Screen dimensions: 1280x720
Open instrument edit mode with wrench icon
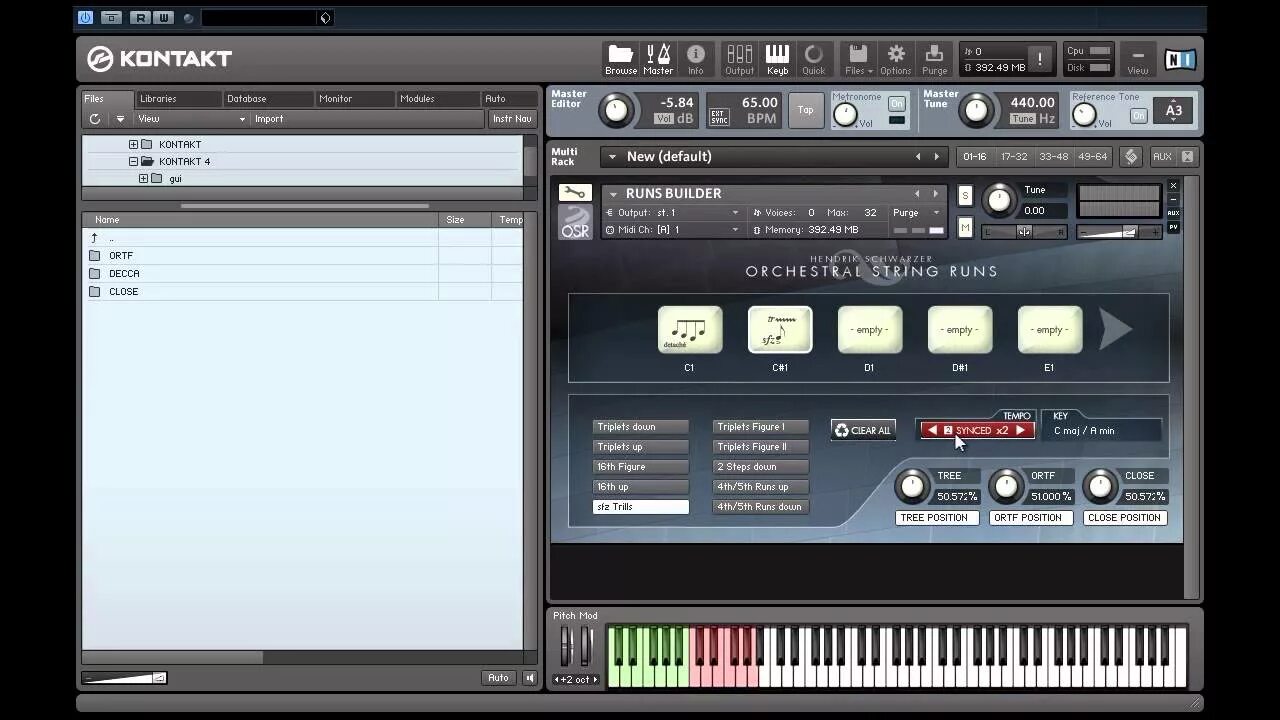[574, 193]
